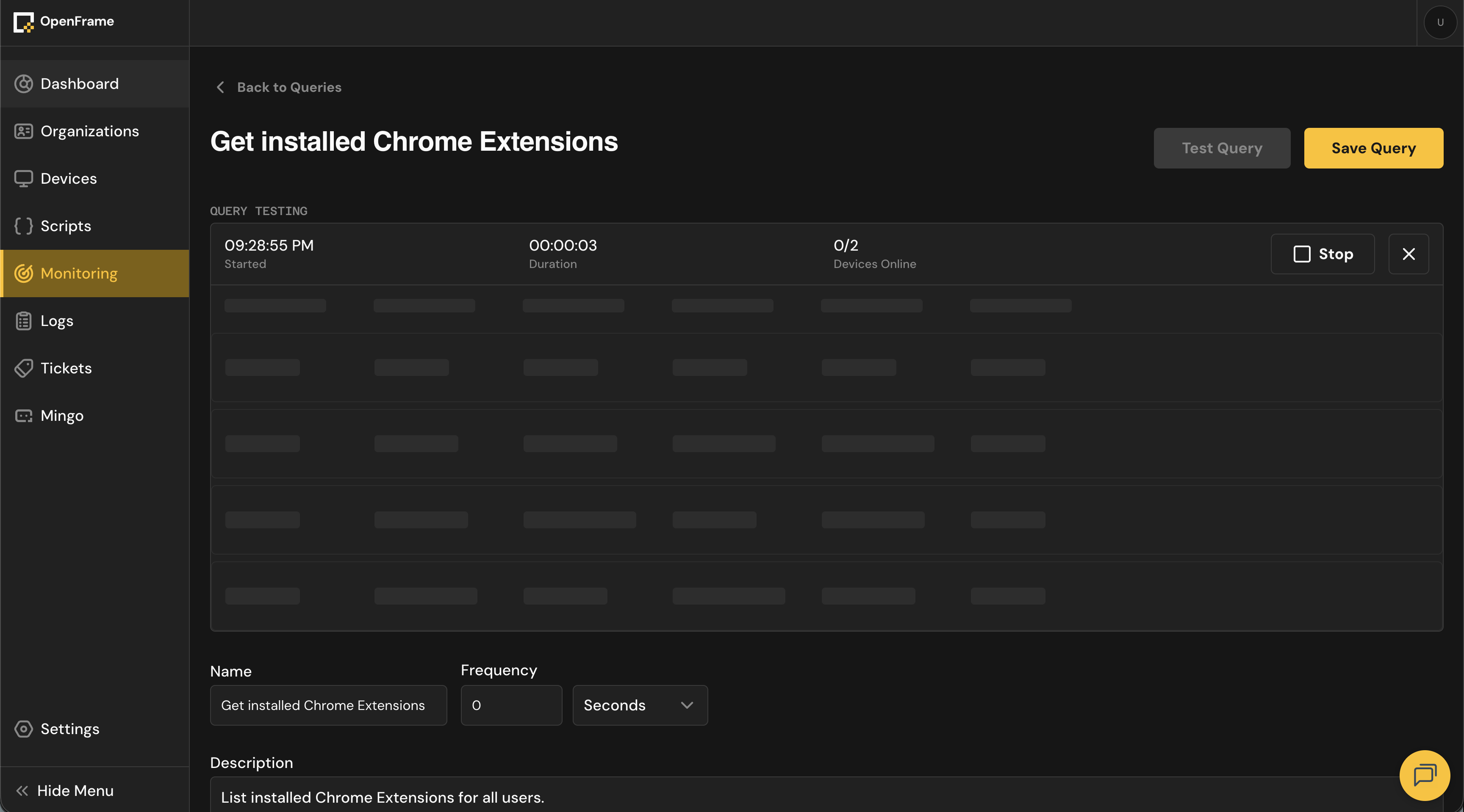Click the Devices Online label
The image size is (1464, 812).
[875, 264]
